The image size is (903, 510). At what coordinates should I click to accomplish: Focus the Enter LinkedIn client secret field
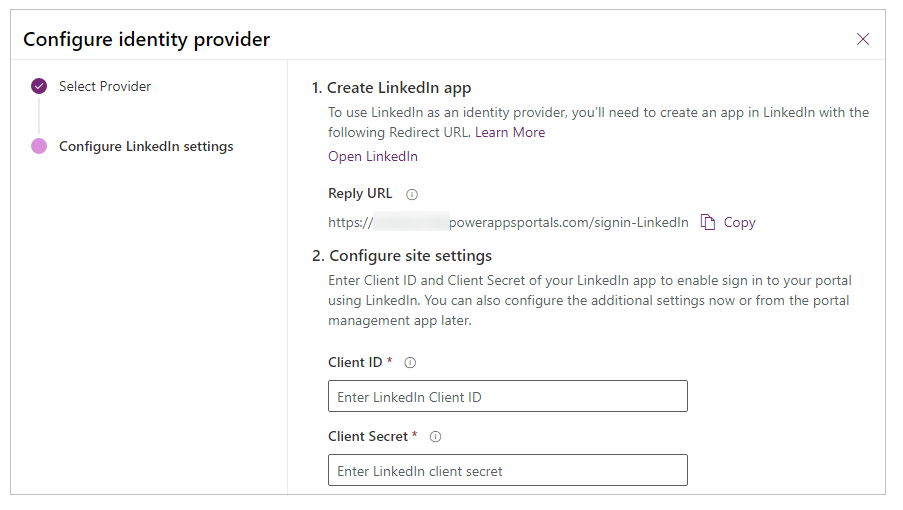508,470
